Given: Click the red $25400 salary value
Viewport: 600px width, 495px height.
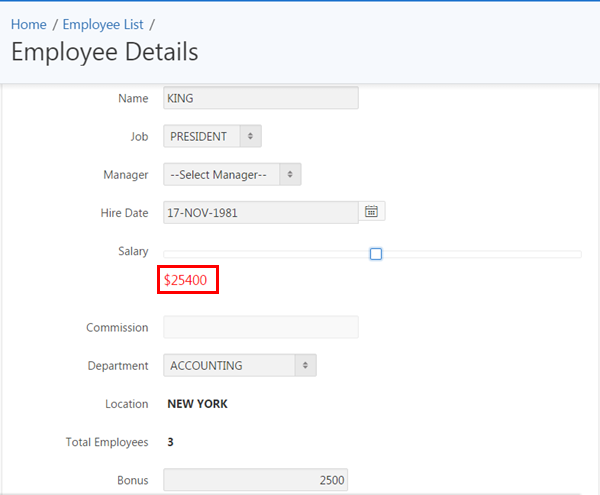Looking at the screenshot, I should pyautogui.click(x=186, y=281).
